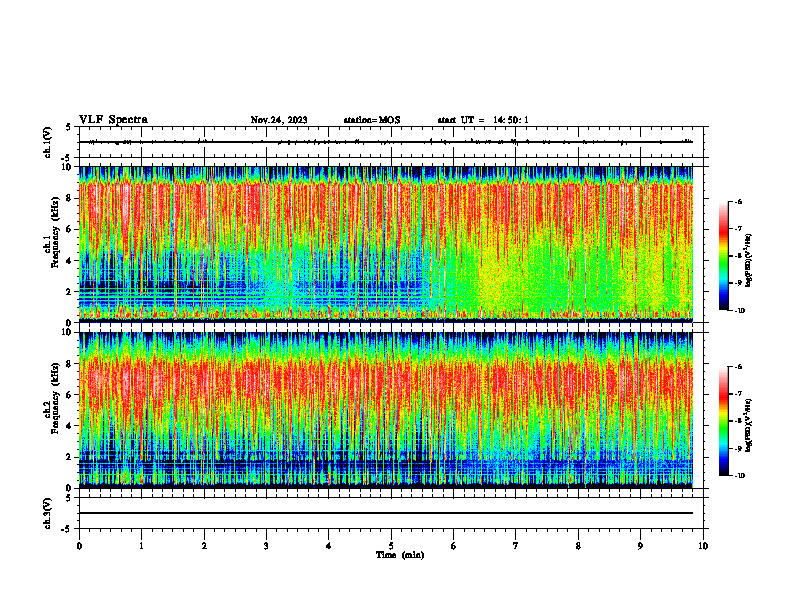
Task: Click the "ch.3(V)" waveform axis label
Action: (x=48, y=513)
